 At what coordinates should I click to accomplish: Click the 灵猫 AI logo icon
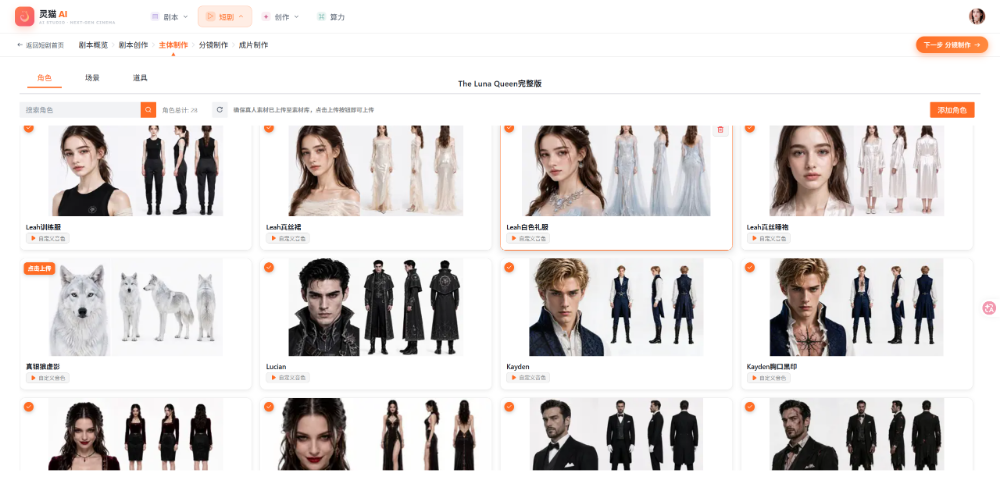pyautogui.click(x=24, y=17)
